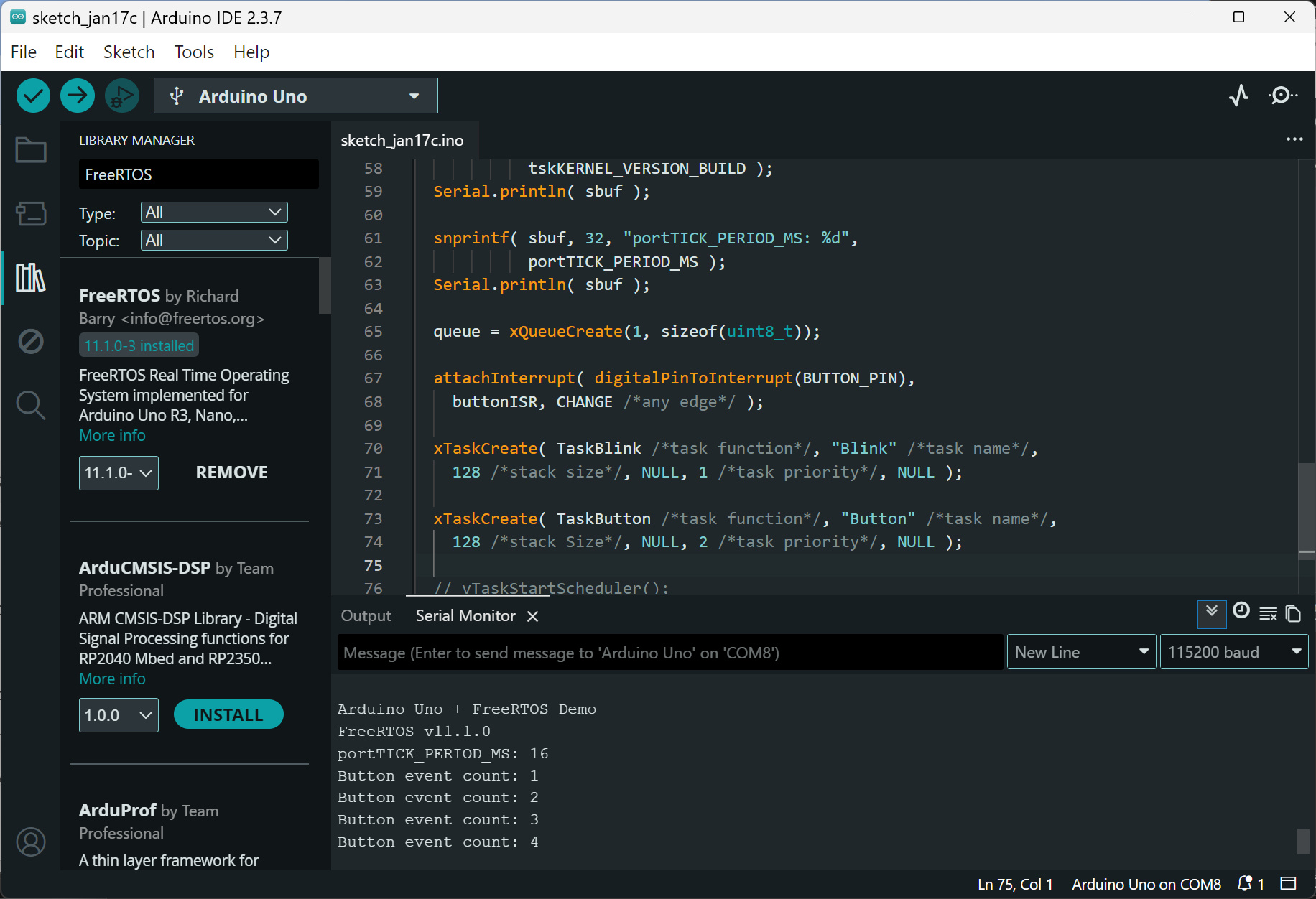
Task: Open the Serial Plotter icon
Action: coord(1238,96)
